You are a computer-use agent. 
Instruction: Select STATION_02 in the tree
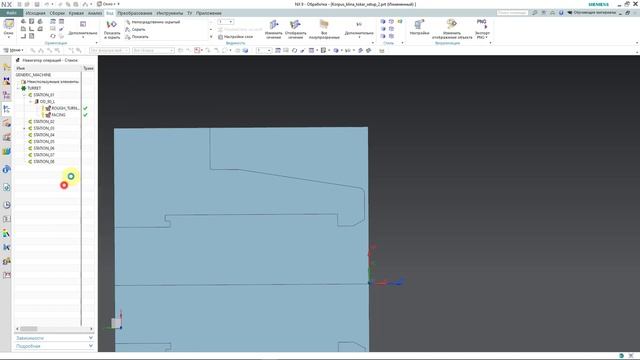(41, 122)
